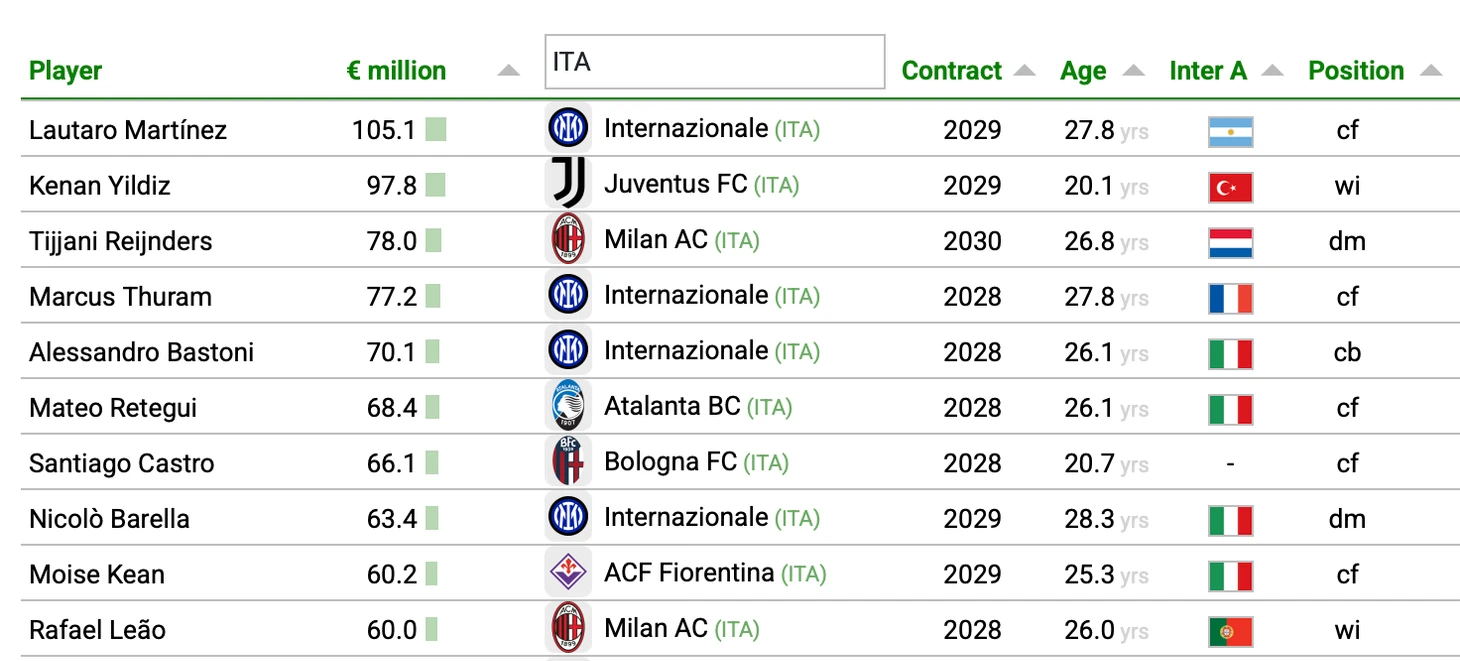The width and height of the screenshot is (1460, 661).
Task: Open Alessandro Bastoni player entry
Action: click(141, 352)
